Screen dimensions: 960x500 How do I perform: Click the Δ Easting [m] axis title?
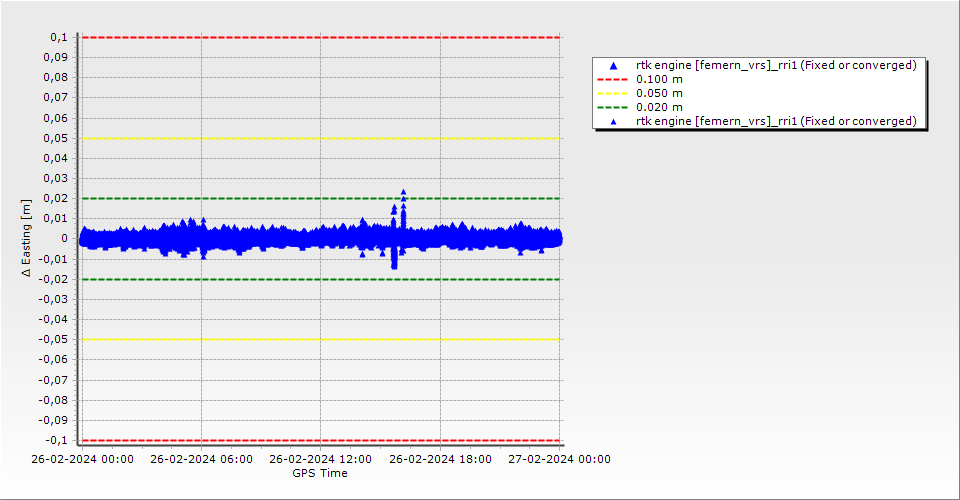(27, 238)
